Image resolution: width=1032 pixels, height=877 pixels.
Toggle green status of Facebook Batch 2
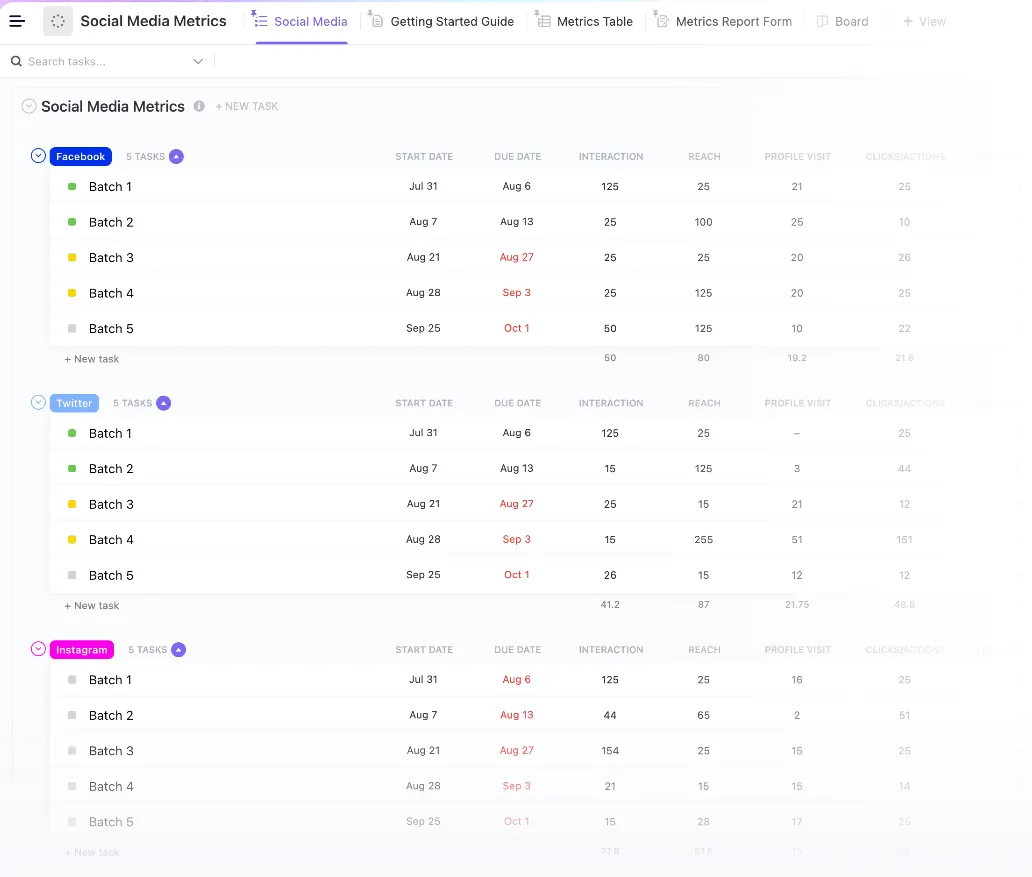click(x=72, y=222)
